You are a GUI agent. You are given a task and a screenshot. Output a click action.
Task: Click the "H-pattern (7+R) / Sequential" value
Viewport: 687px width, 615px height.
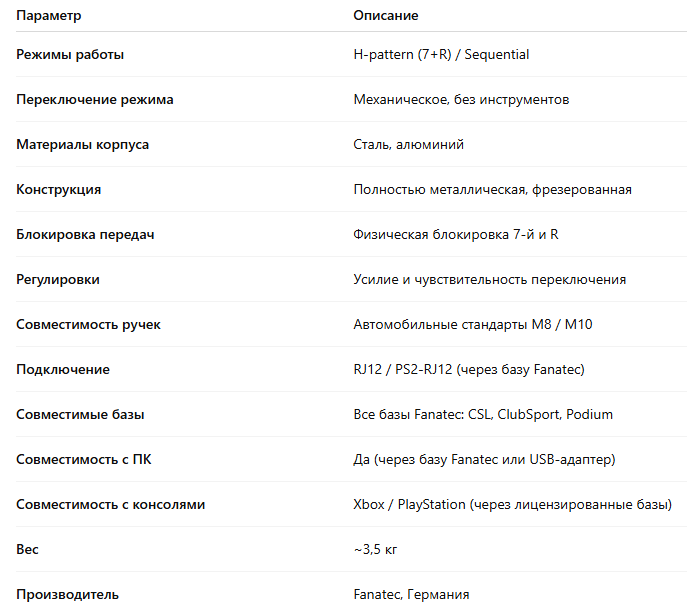(441, 55)
